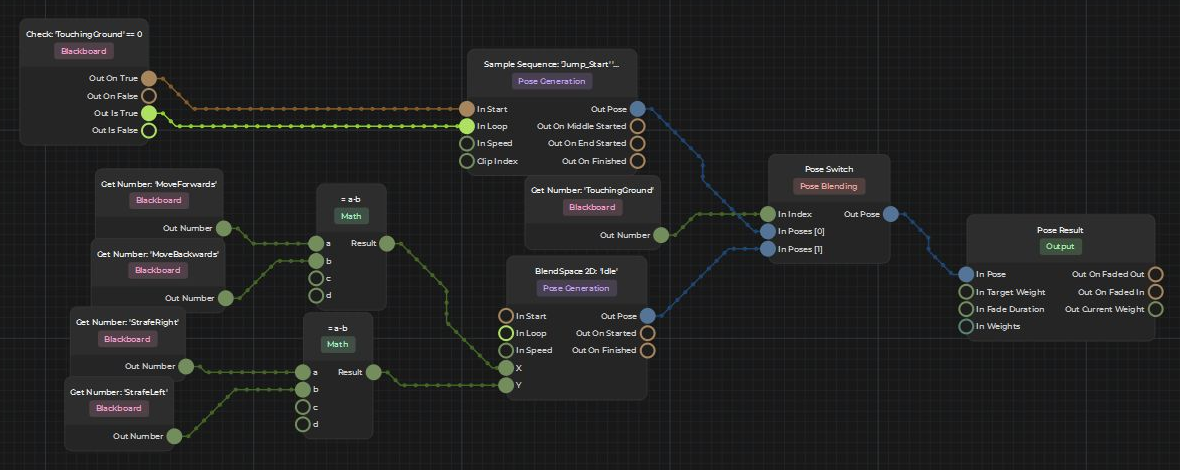Click Out Pose pin on BlendSpace 2D node

tap(647, 316)
